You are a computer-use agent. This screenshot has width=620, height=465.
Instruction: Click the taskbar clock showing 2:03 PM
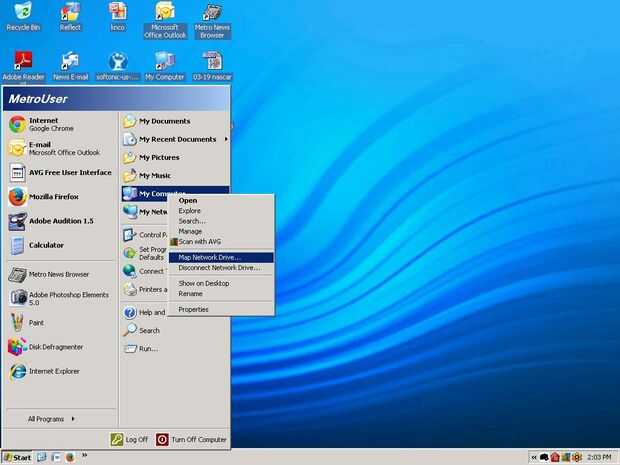pyautogui.click(x=599, y=457)
